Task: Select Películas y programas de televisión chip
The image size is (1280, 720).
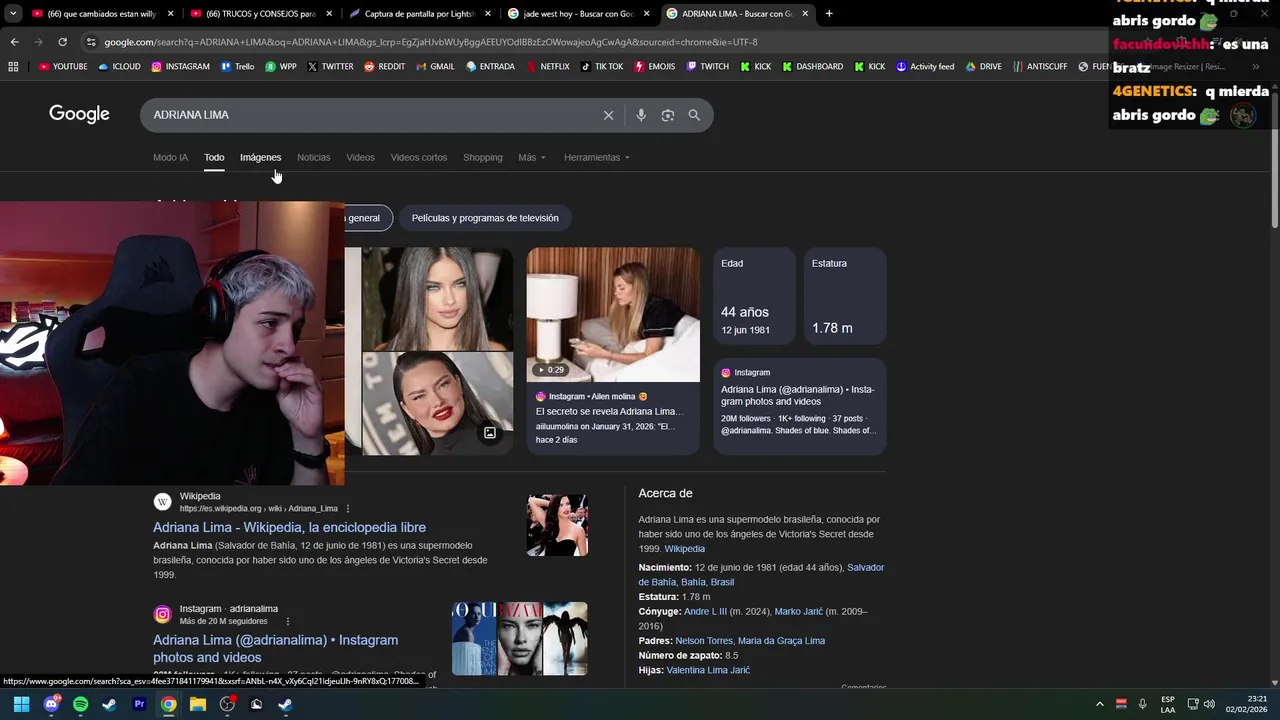Action: pyautogui.click(x=485, y=218)
